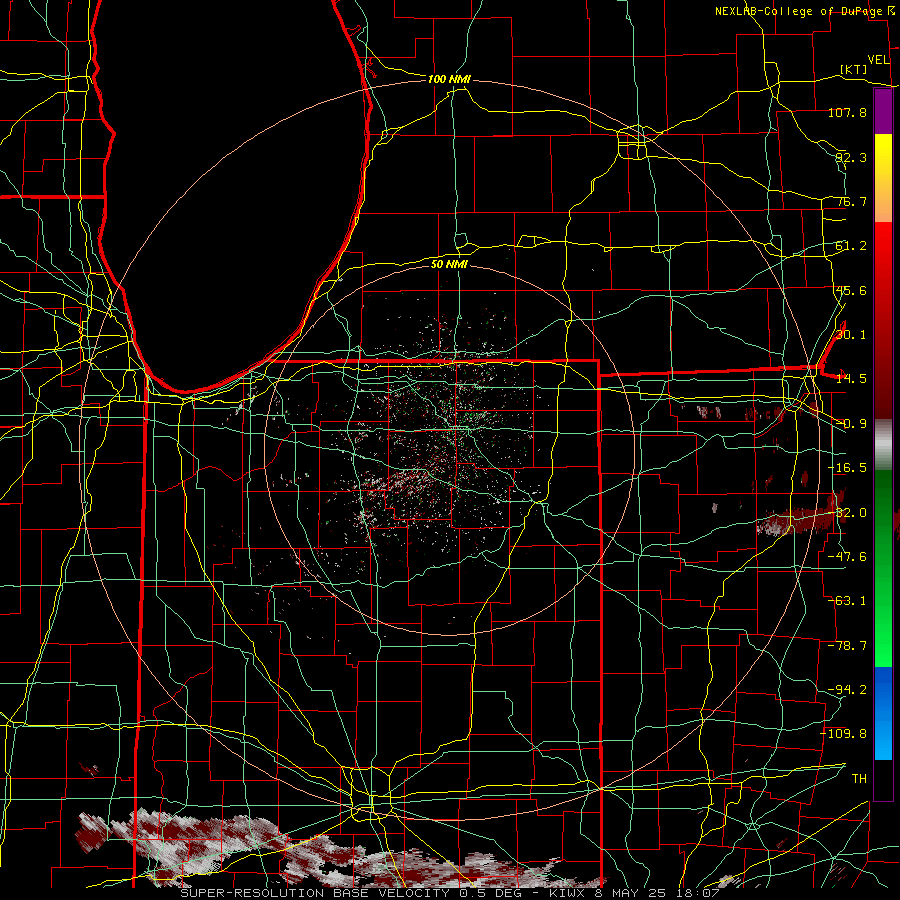Screen dimensions: 900x900
Task: Click the [KT] units label
Action: pos(854,69)
